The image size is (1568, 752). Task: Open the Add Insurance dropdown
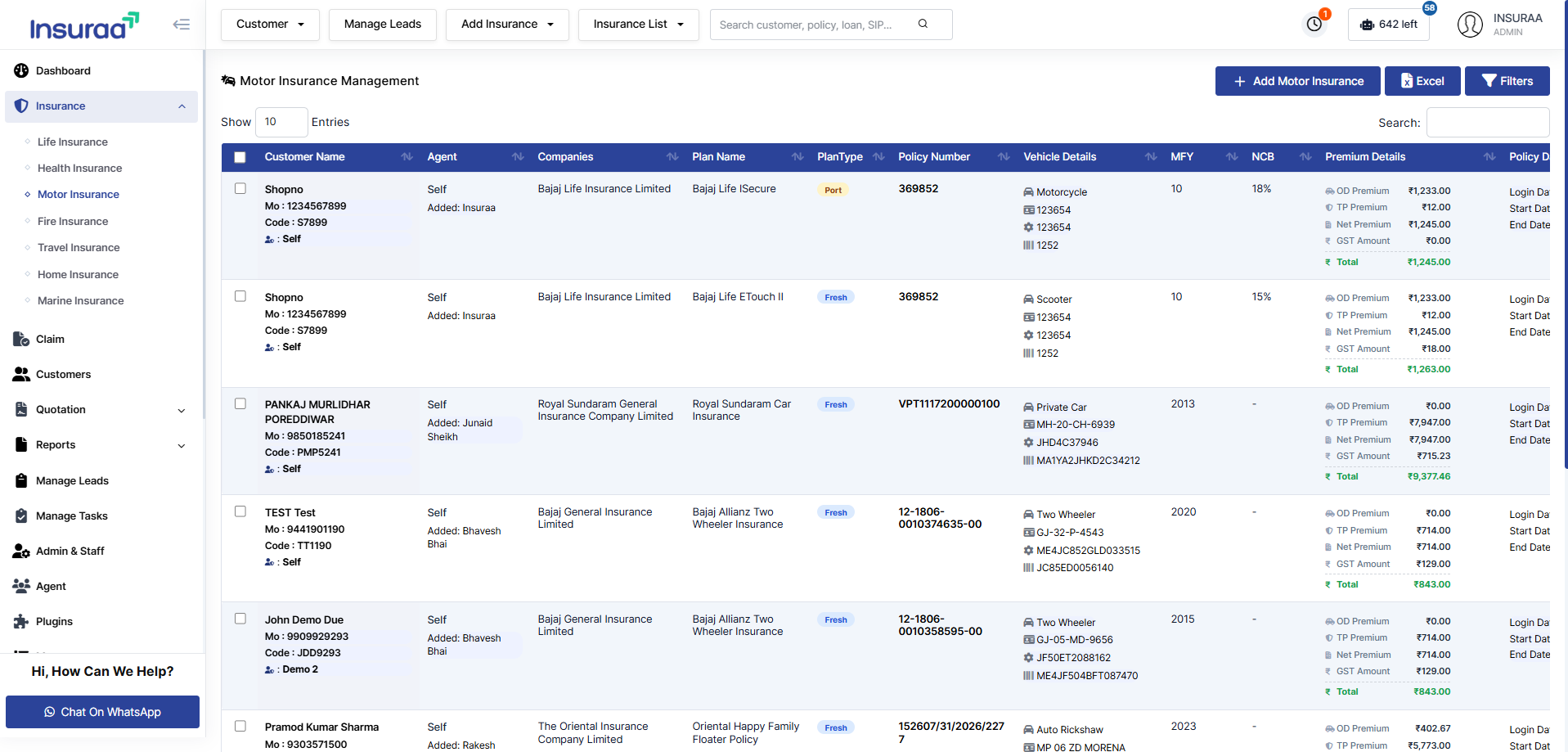[507, 25]
